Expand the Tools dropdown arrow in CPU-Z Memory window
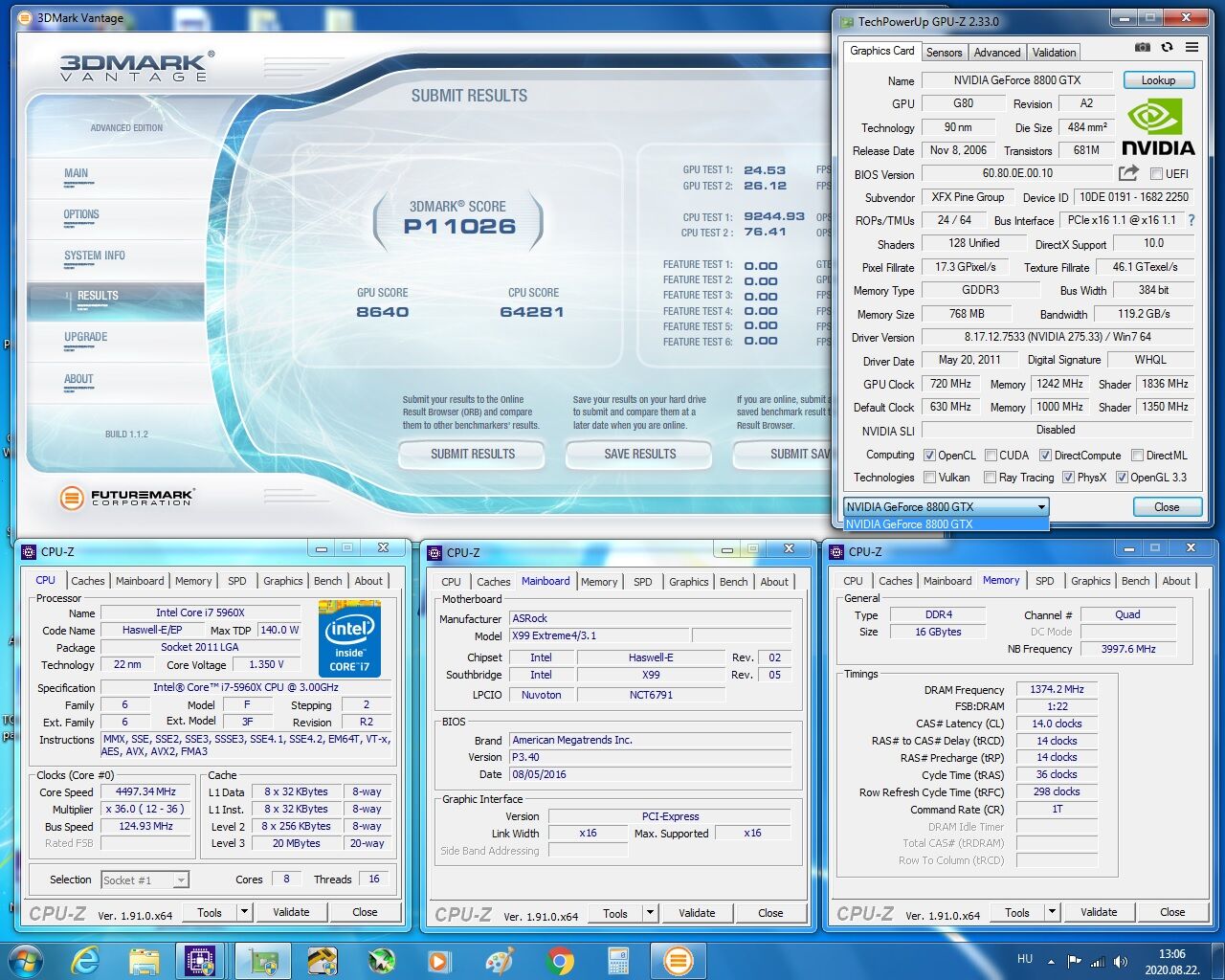Viewport: 1225px width, 980px height. coord(1053,912)
